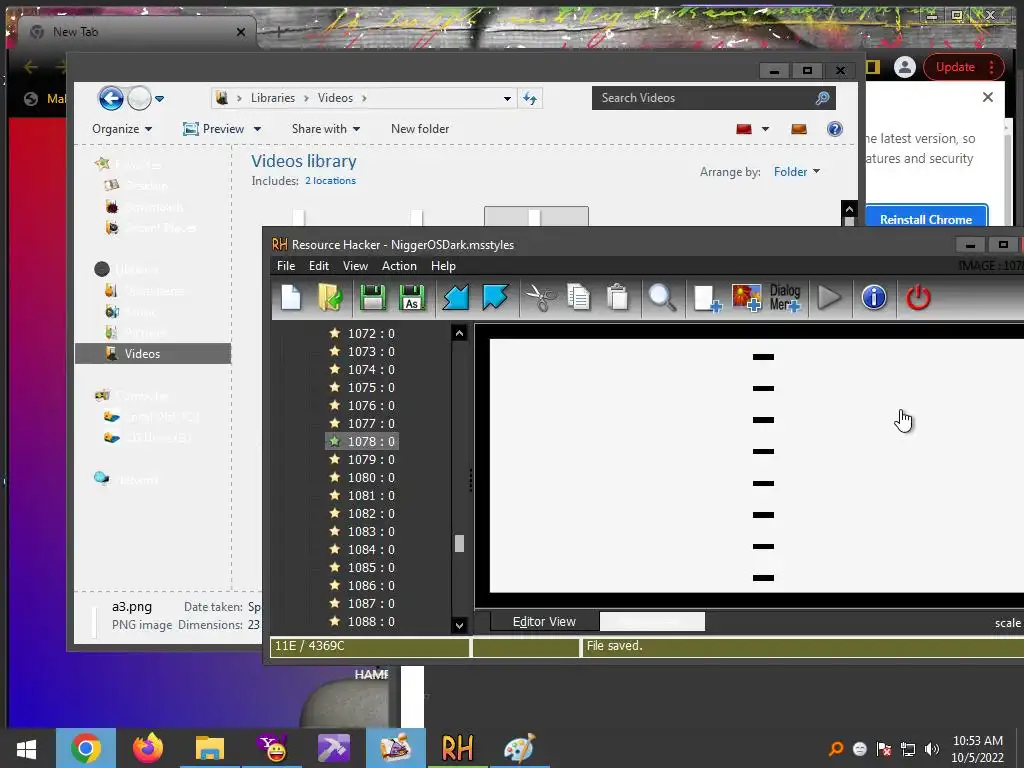
Task: Click the clock showing 10:53 AM
Action: point(978,741)
